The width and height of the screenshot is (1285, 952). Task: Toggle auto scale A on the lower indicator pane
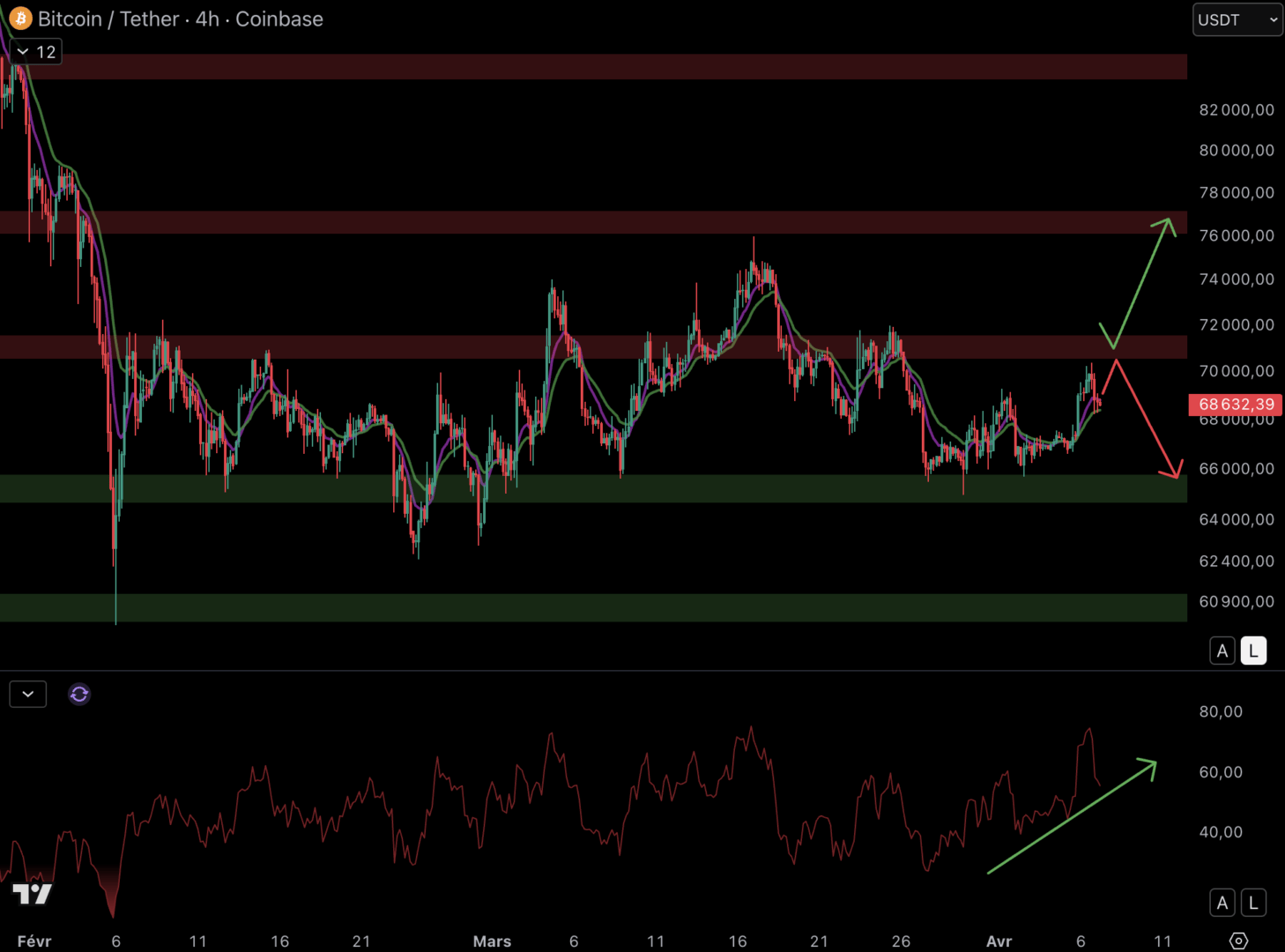point(1222,903)
